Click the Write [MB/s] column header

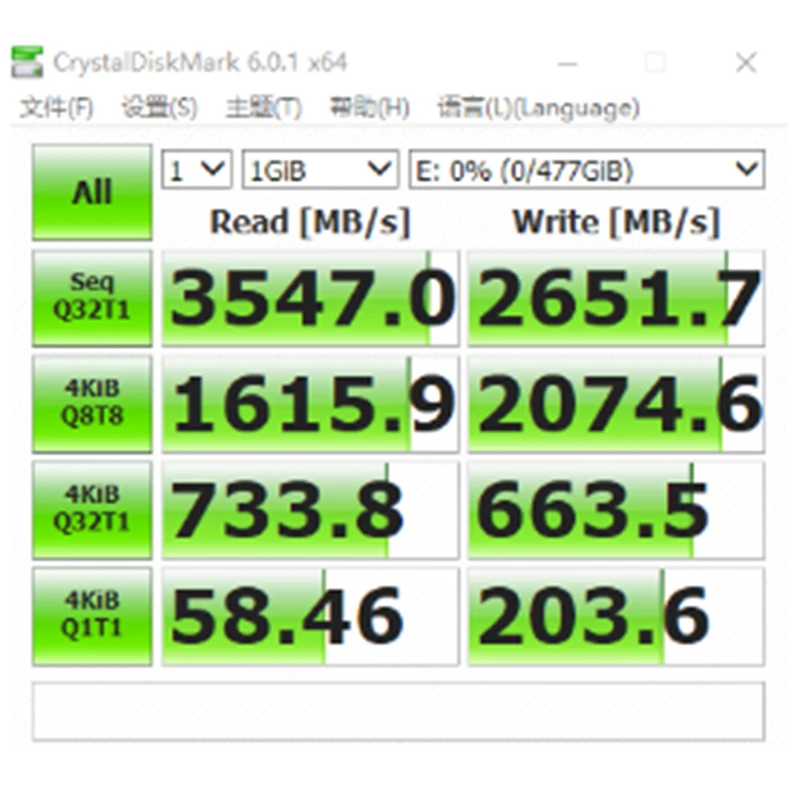click(x=616, y=222)
